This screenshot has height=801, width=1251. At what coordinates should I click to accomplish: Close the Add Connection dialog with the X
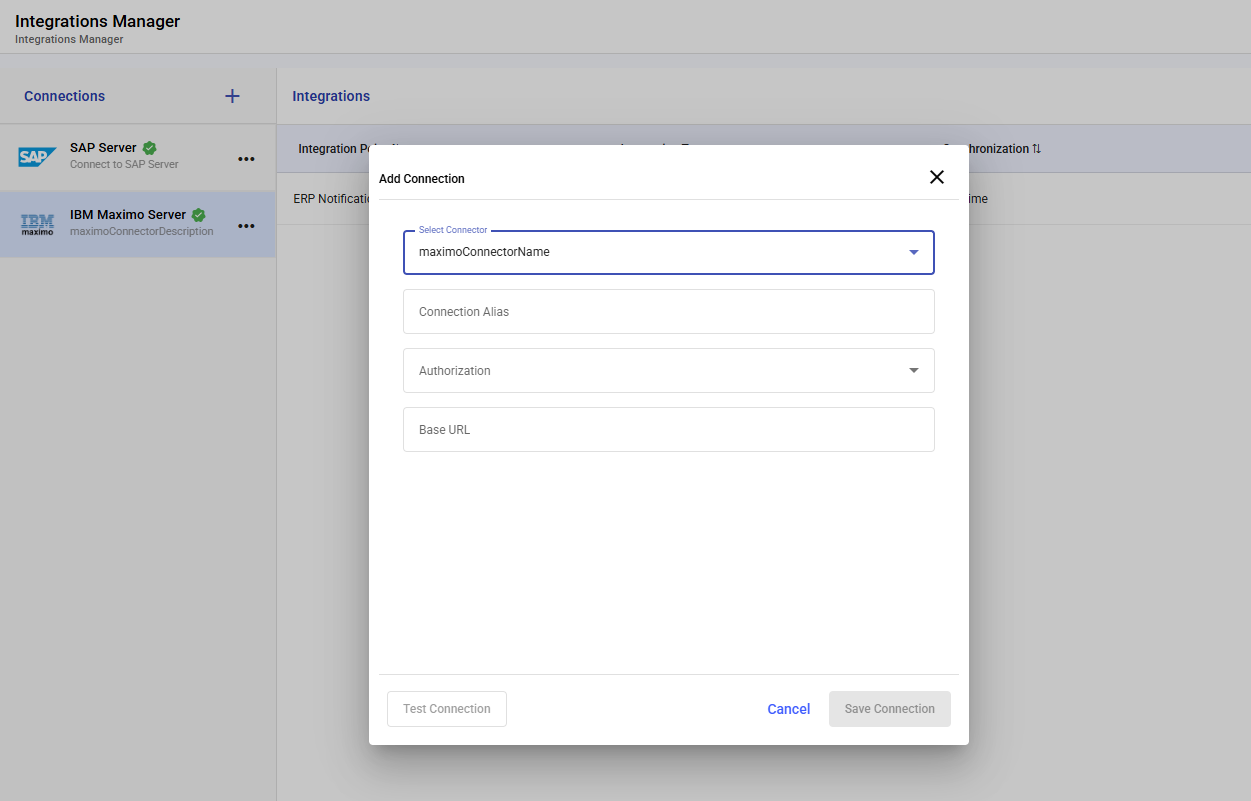tap(936, 177)
